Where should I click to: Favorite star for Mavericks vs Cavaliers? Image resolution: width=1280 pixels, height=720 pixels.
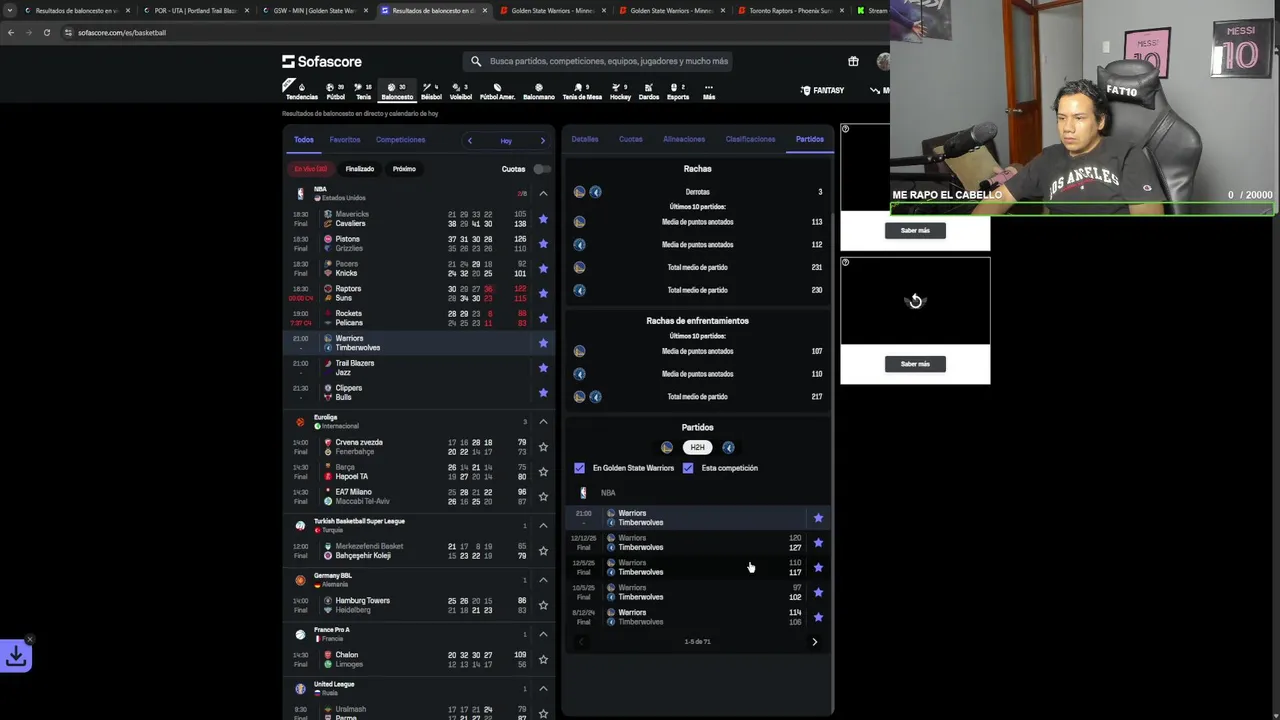click(543, 219)
